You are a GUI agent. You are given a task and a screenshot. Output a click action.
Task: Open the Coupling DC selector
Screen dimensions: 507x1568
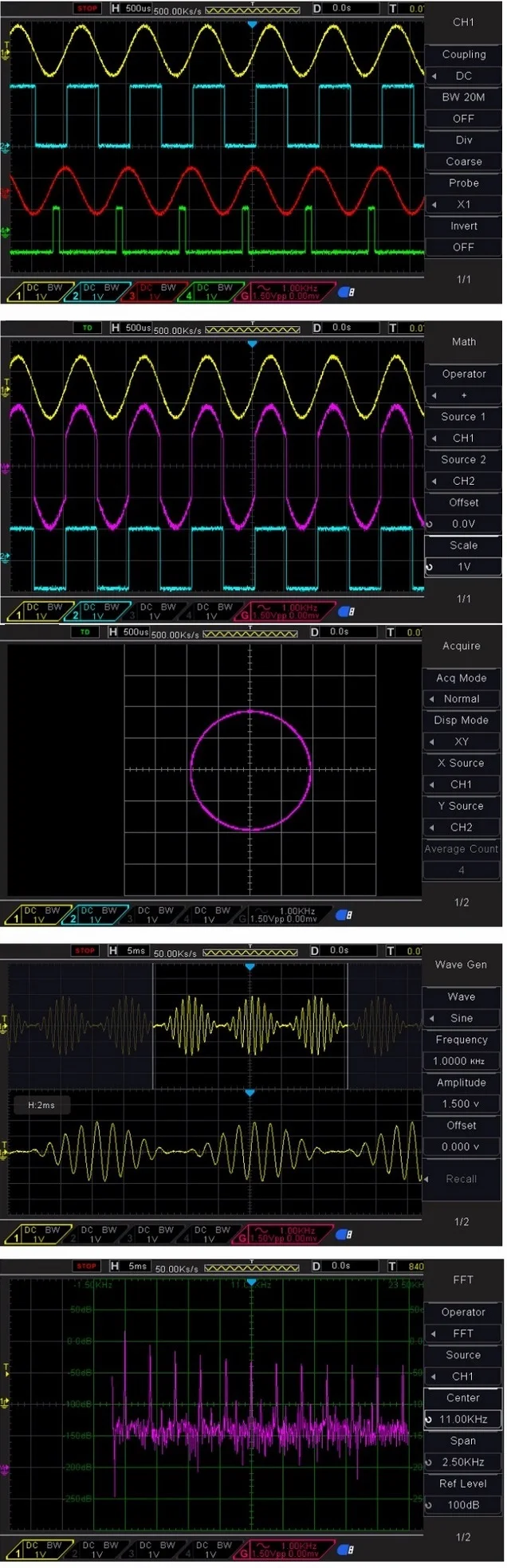point(463,76)
